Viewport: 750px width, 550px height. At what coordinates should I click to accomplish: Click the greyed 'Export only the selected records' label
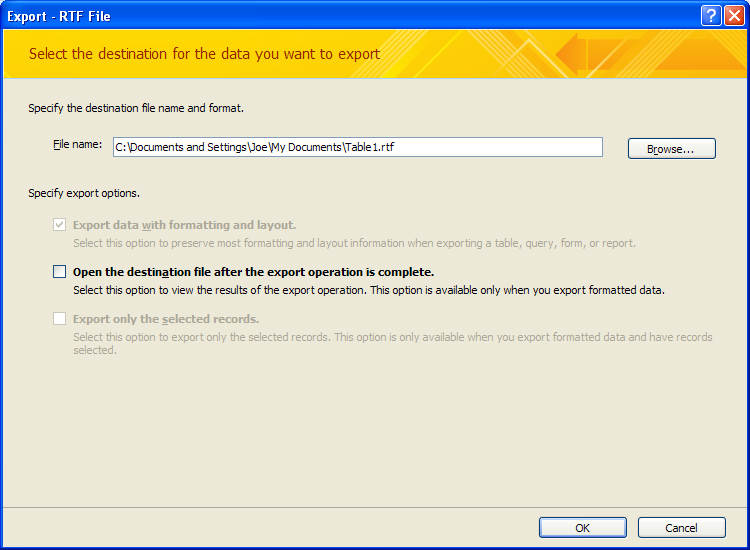pyautogui.click(x=166, y=319)
